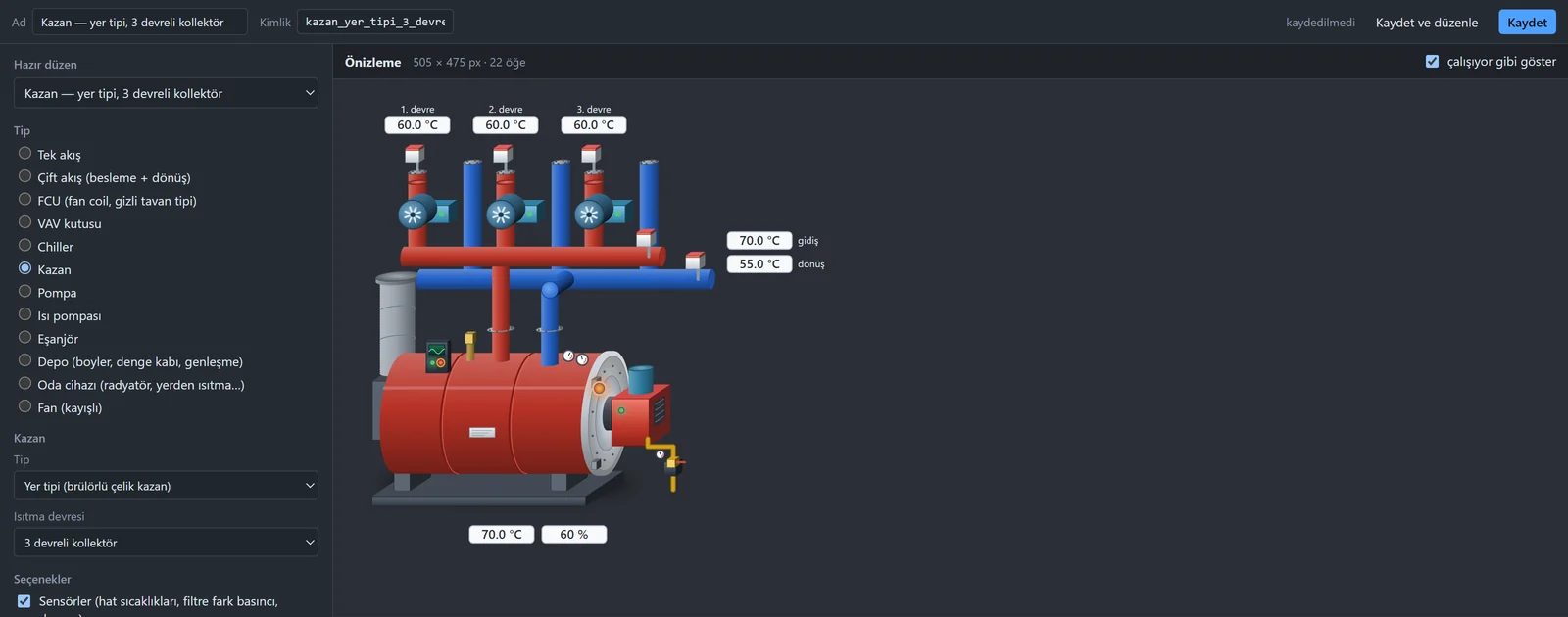This screenshot has width=1568, height=617.
Task: Select Çift akış (besleme + dönüş) type
Action: (25, 176)
